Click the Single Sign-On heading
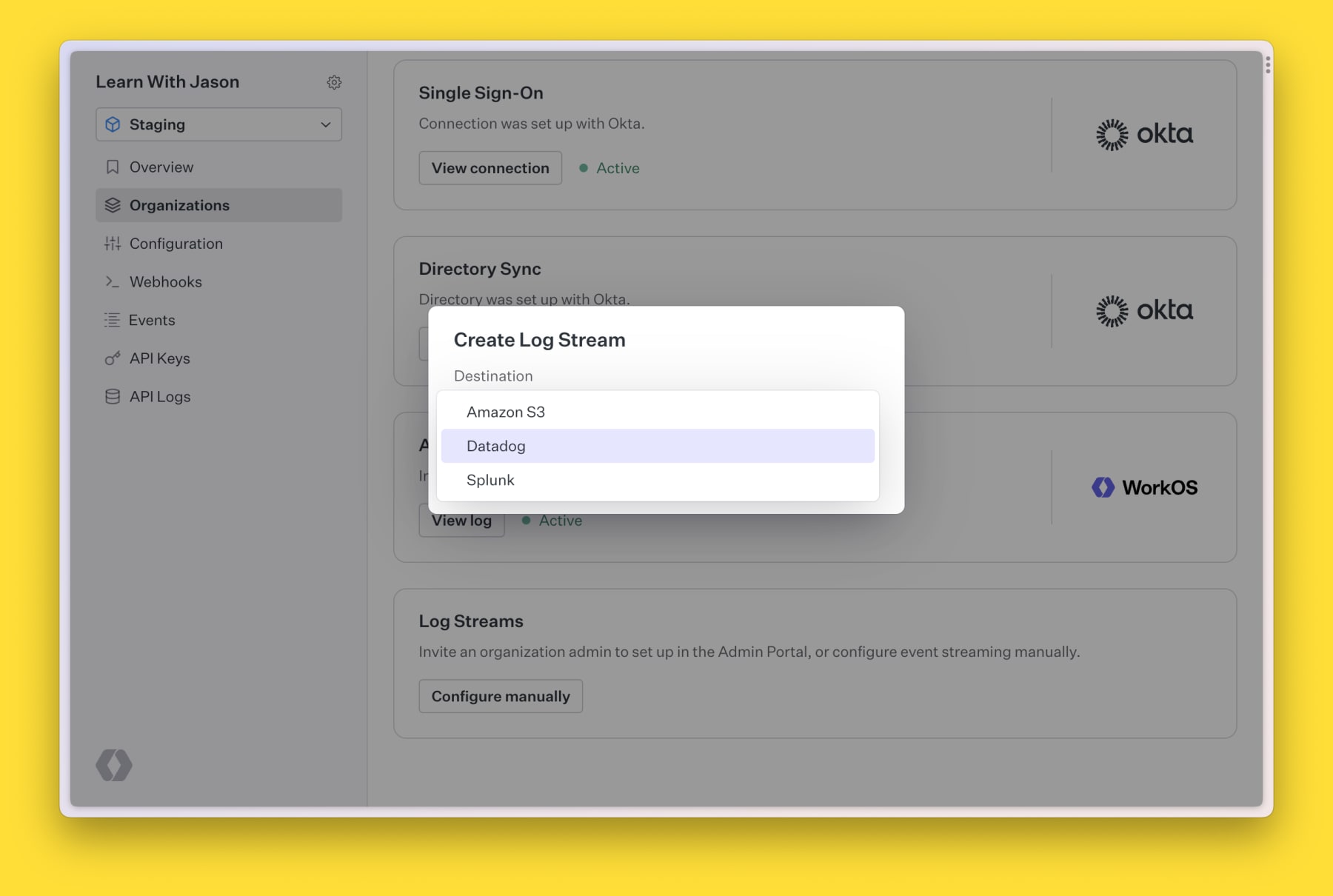This screenshot has height=896, width=1333. (x=481, y=93)
